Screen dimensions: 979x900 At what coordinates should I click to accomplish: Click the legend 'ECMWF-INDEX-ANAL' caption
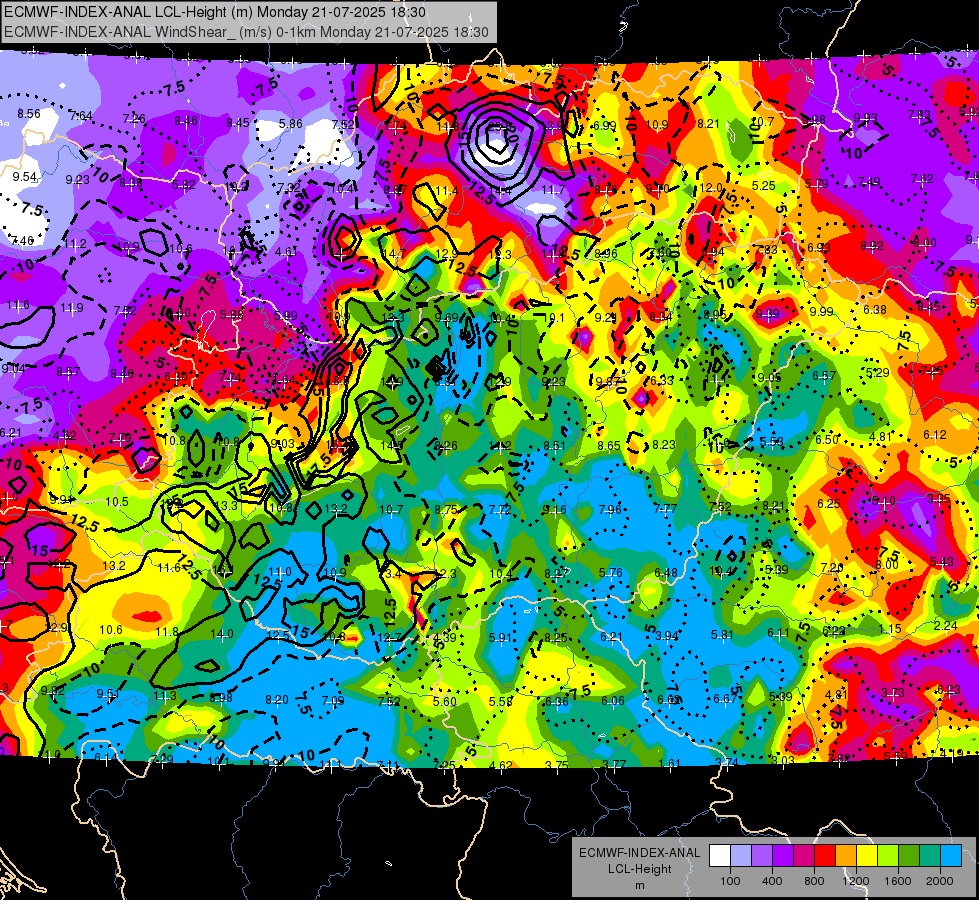point(639,853)
